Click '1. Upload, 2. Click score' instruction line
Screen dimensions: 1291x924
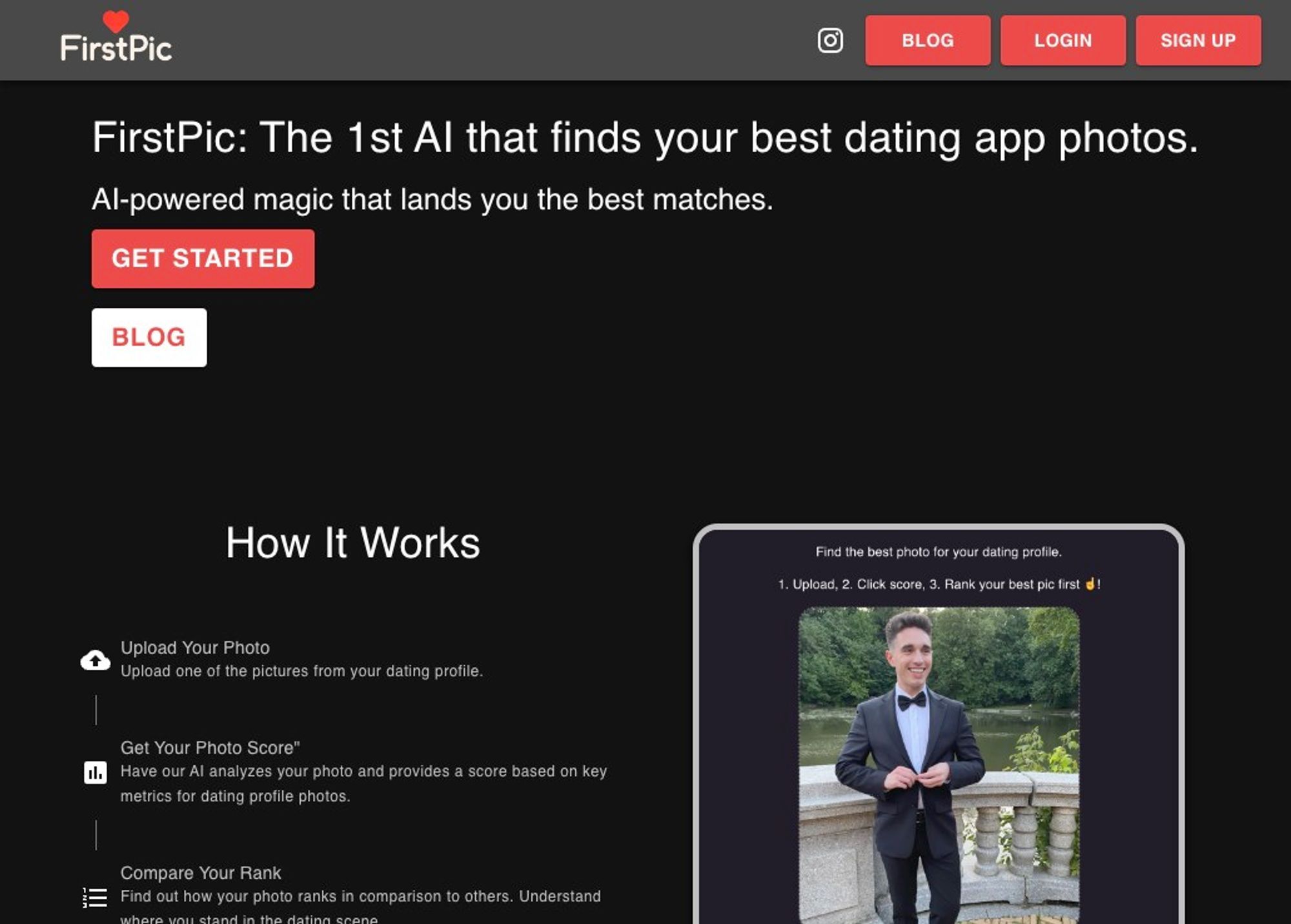coord(939,584)
